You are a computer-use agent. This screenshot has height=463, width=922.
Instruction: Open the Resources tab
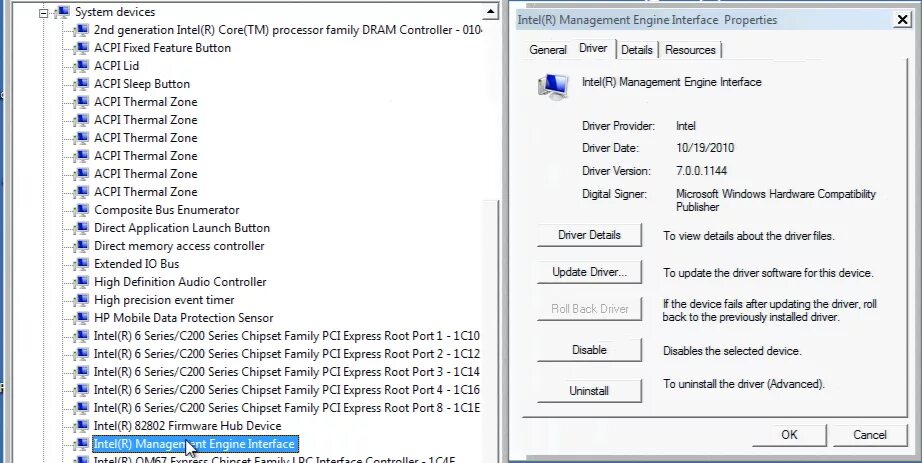tap(690, 50)
